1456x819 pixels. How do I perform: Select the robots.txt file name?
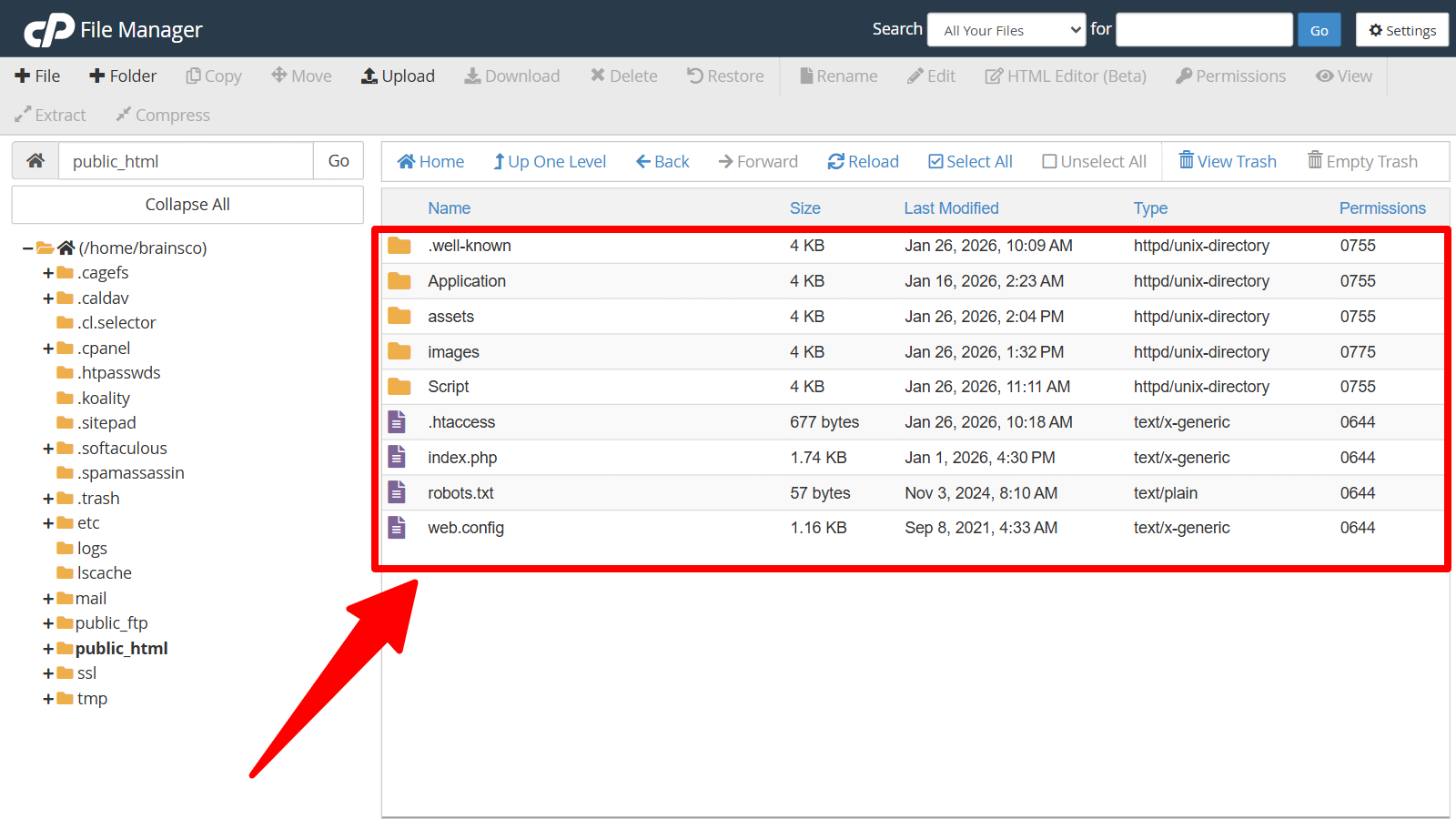point(460,493)
